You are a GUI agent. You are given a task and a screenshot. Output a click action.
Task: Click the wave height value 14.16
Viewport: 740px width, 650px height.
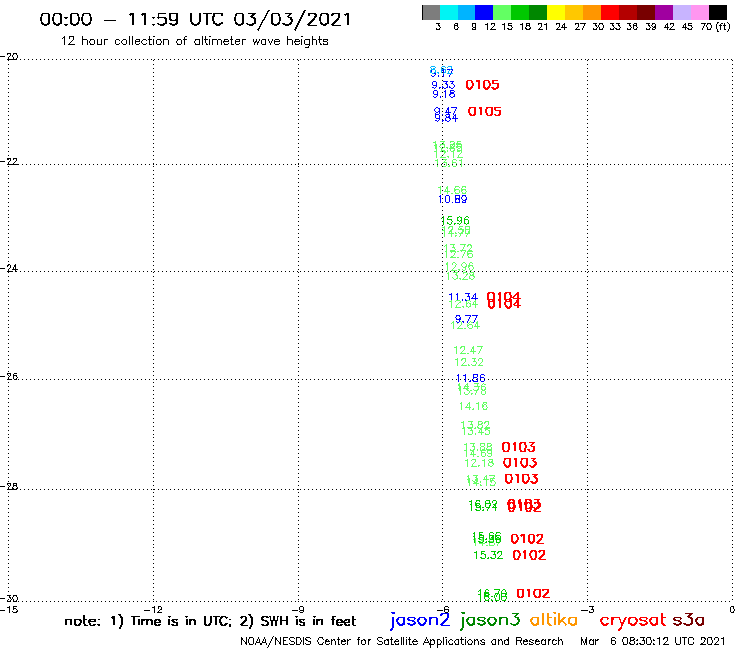click(473, 406)
